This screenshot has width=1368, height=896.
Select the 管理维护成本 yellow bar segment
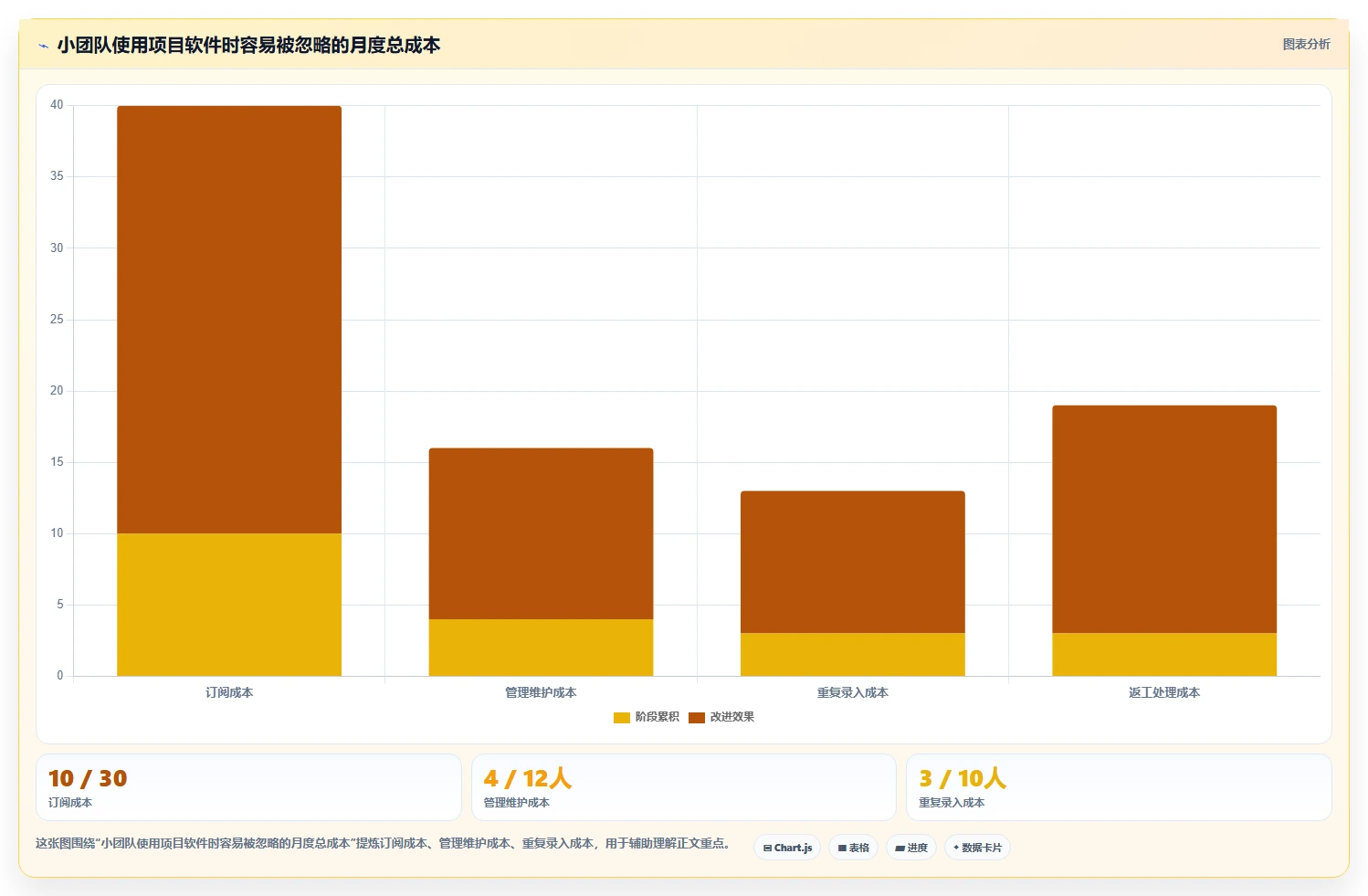point(541,648)
